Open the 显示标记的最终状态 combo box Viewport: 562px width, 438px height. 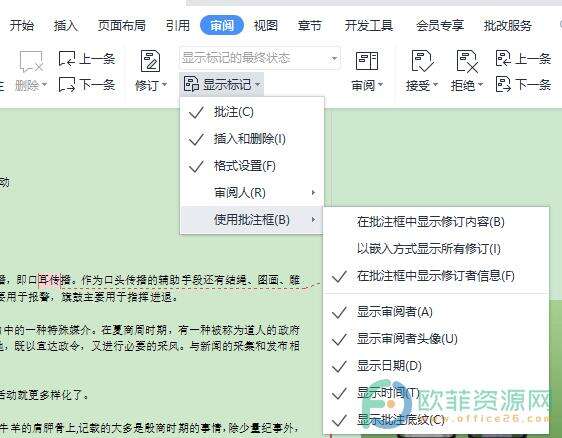point(260,58)
